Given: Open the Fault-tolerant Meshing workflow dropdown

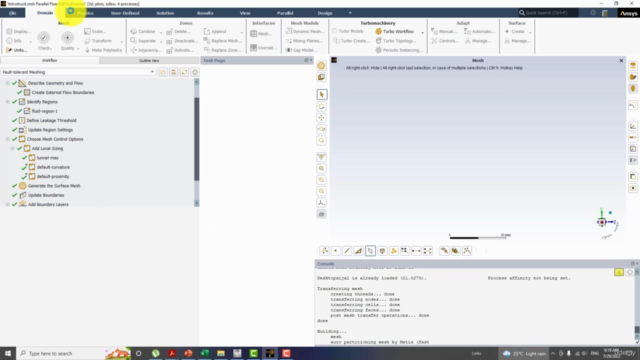Looking at the screenshot, I should point(78,72).
